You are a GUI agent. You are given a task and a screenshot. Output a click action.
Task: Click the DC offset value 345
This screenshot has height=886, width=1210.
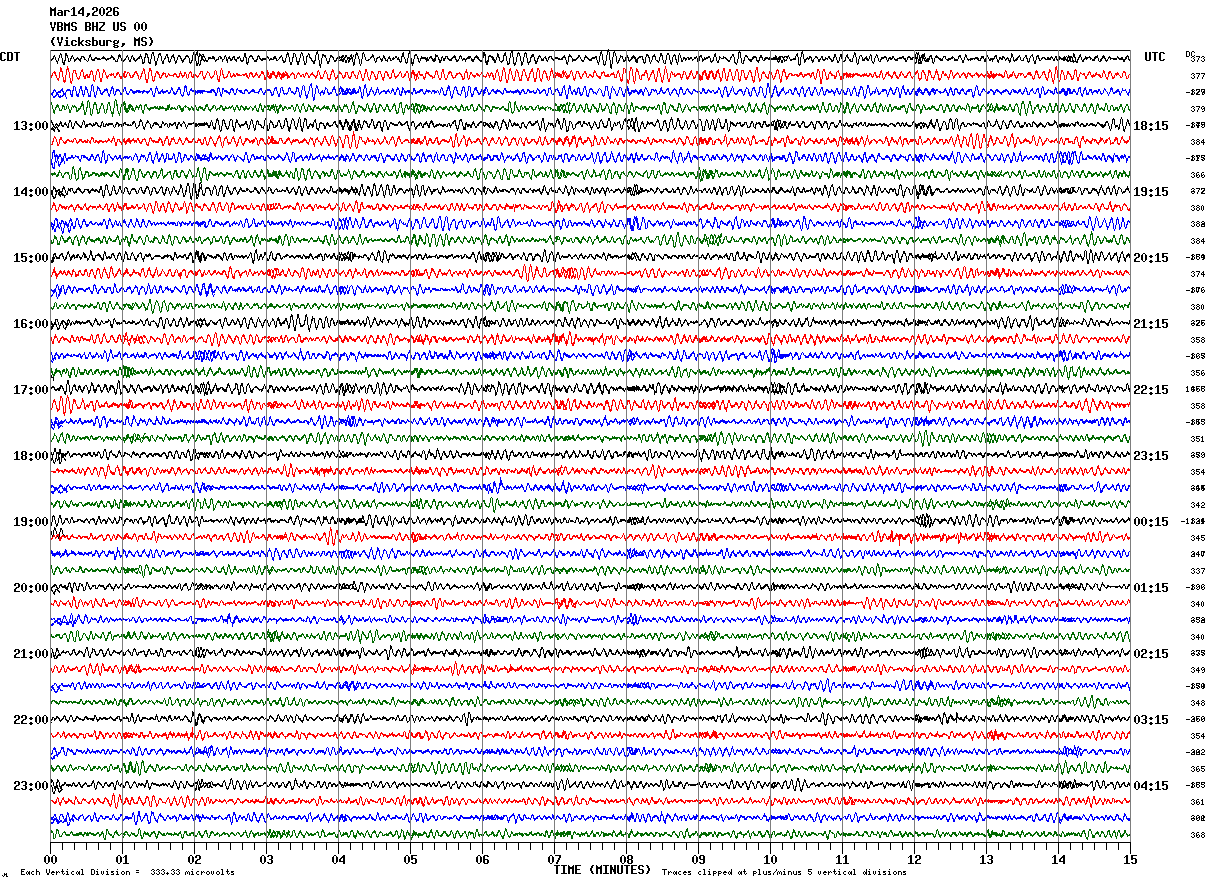tap(1197, 538)
